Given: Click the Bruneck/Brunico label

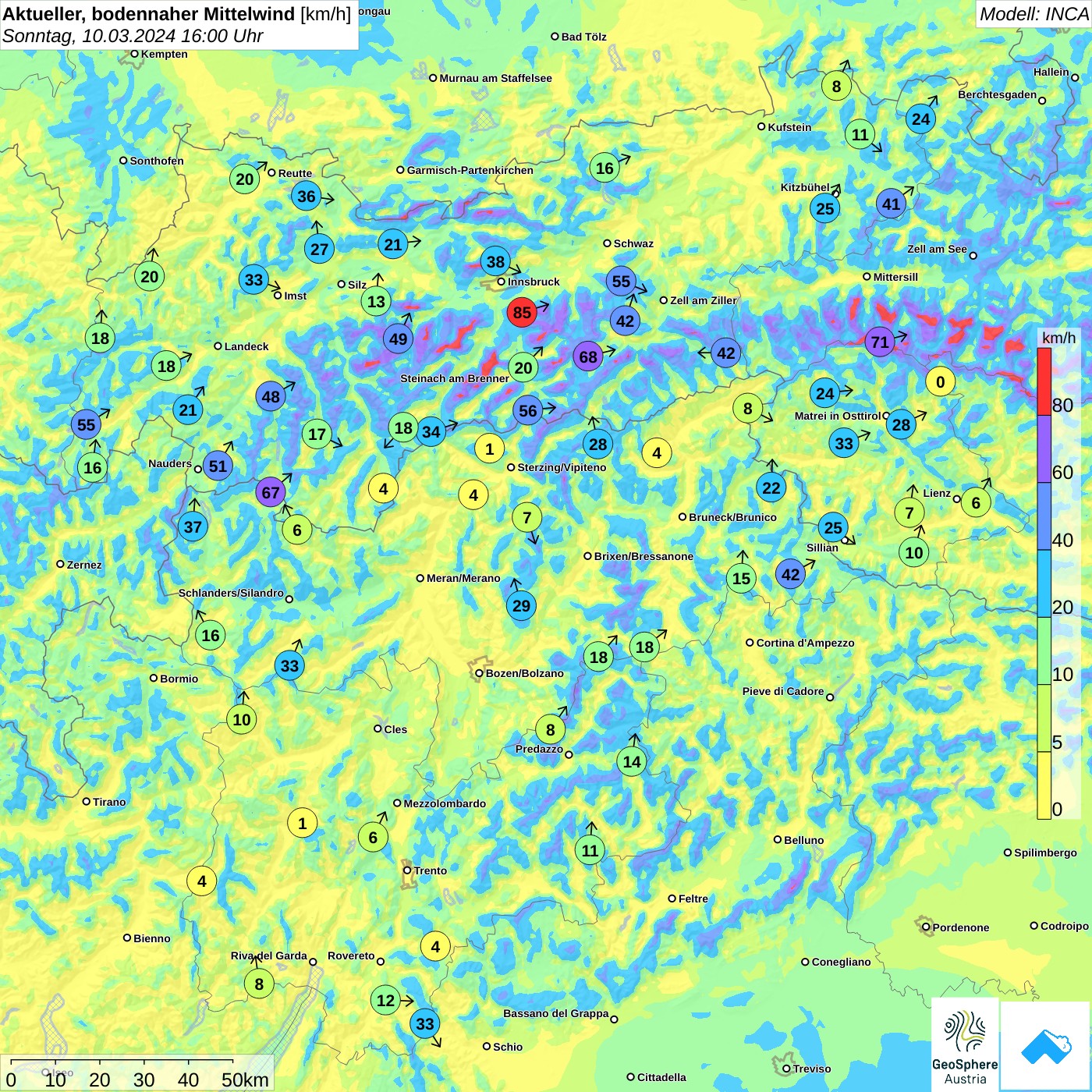Looking at the screenshot, I should [x=732, y=517].
